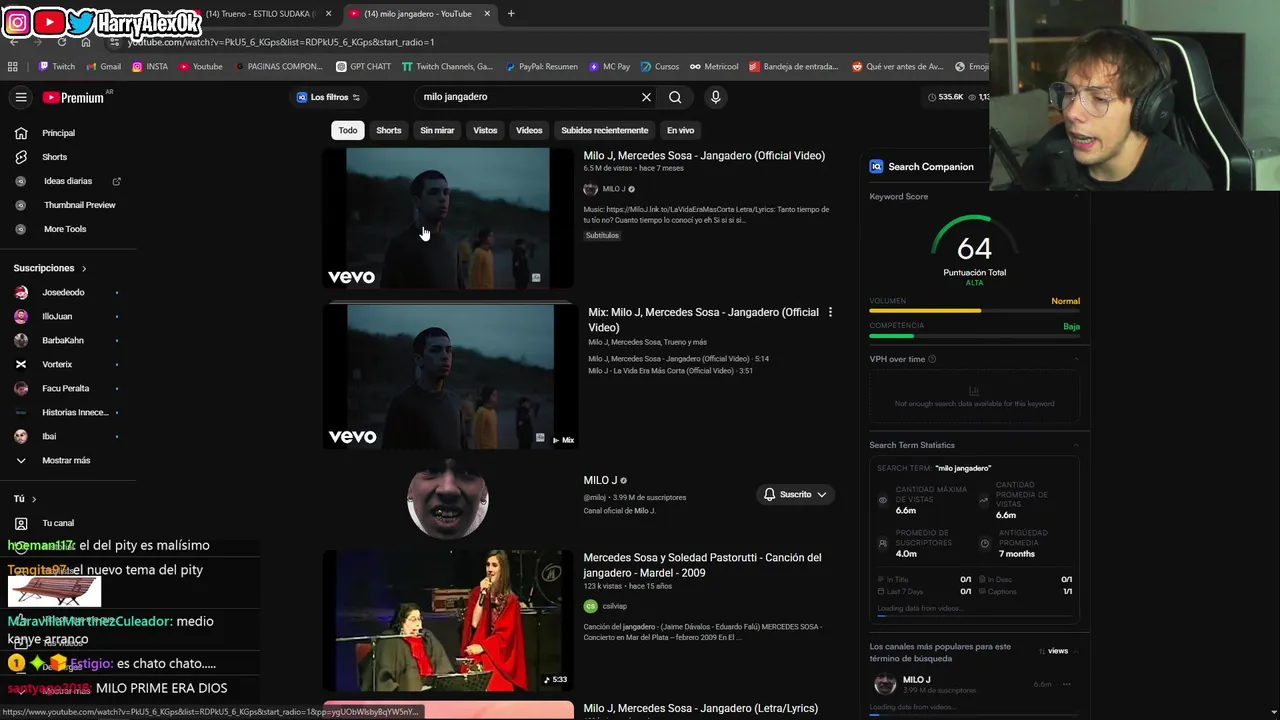The height and width of the screenshot is (720, 1280).
Task: Open the Twitch bookmark
Action: tap(56, 67)
